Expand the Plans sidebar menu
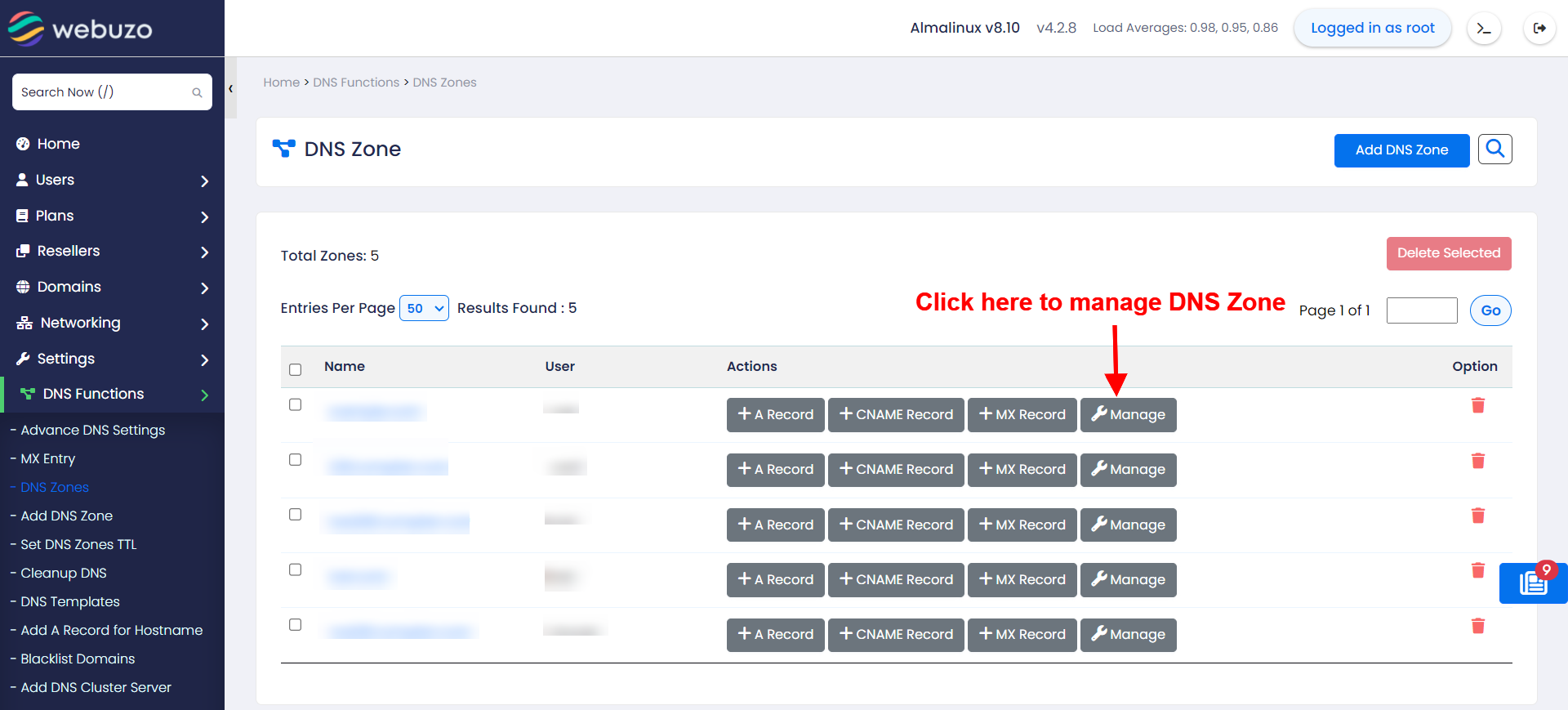 (x=112, y=216)
